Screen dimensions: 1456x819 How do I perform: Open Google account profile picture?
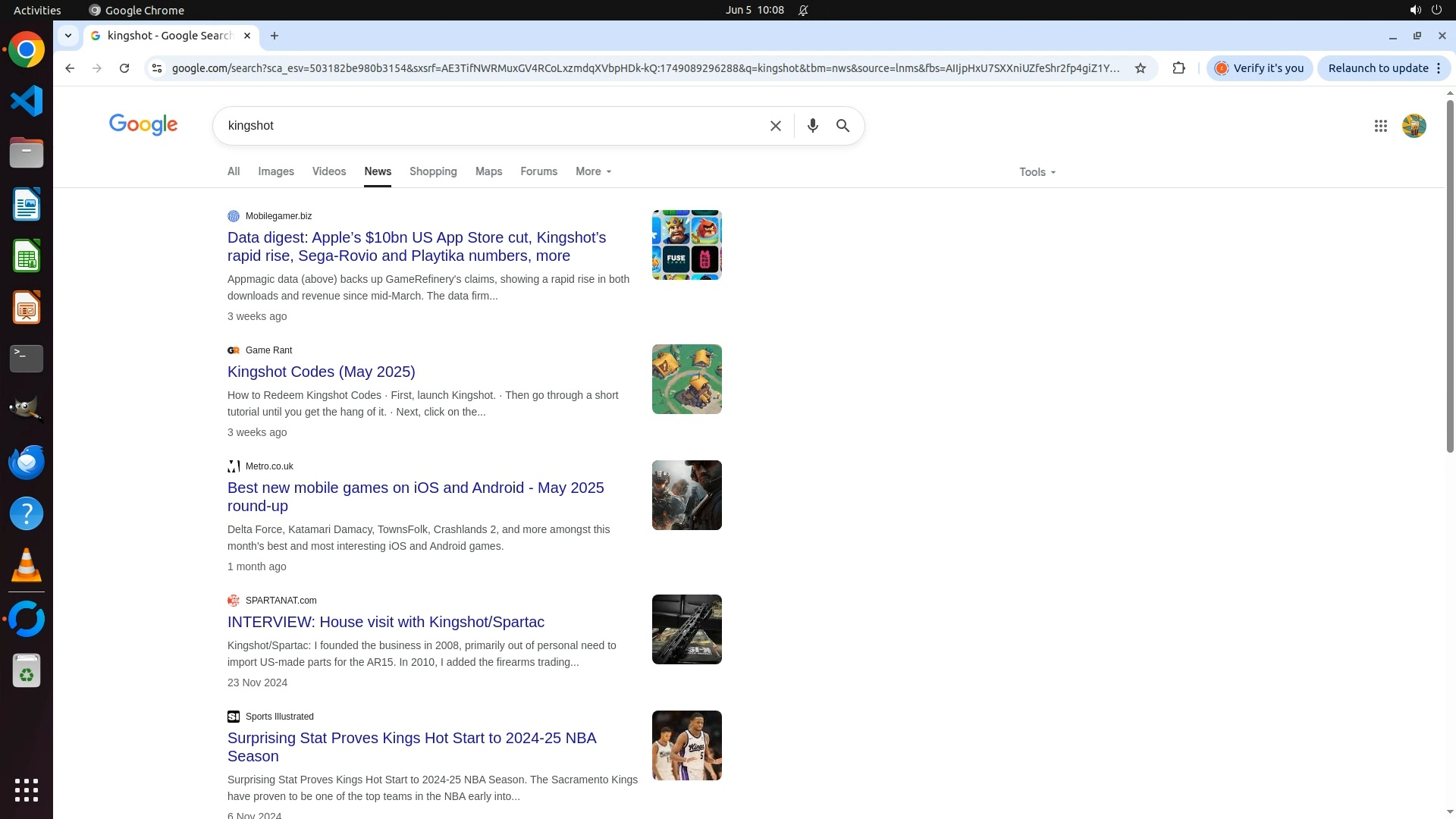click(x=1414, y=126)
